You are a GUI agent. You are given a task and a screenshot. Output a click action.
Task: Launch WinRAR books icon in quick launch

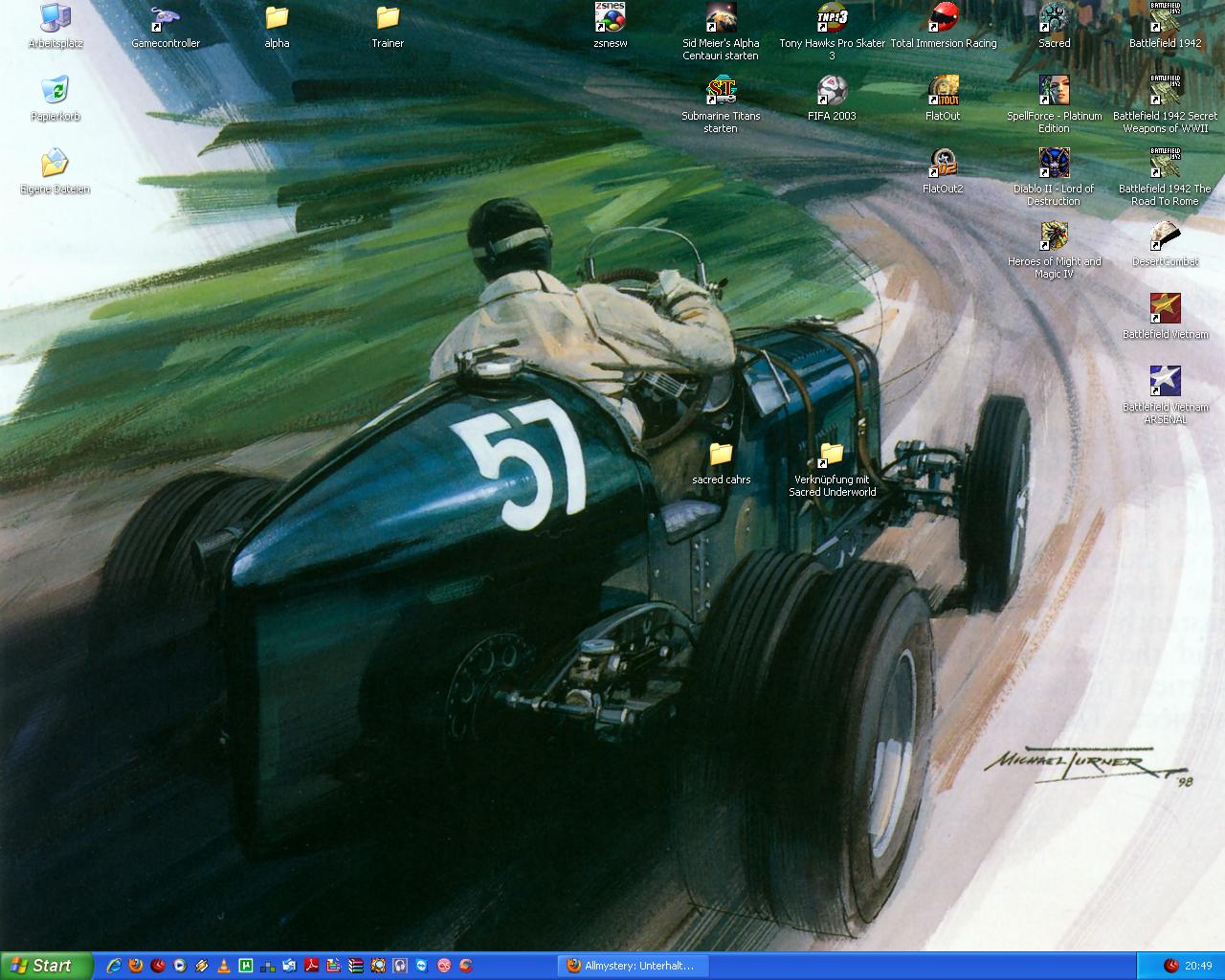pyautogui.click(x=356, y=966)
